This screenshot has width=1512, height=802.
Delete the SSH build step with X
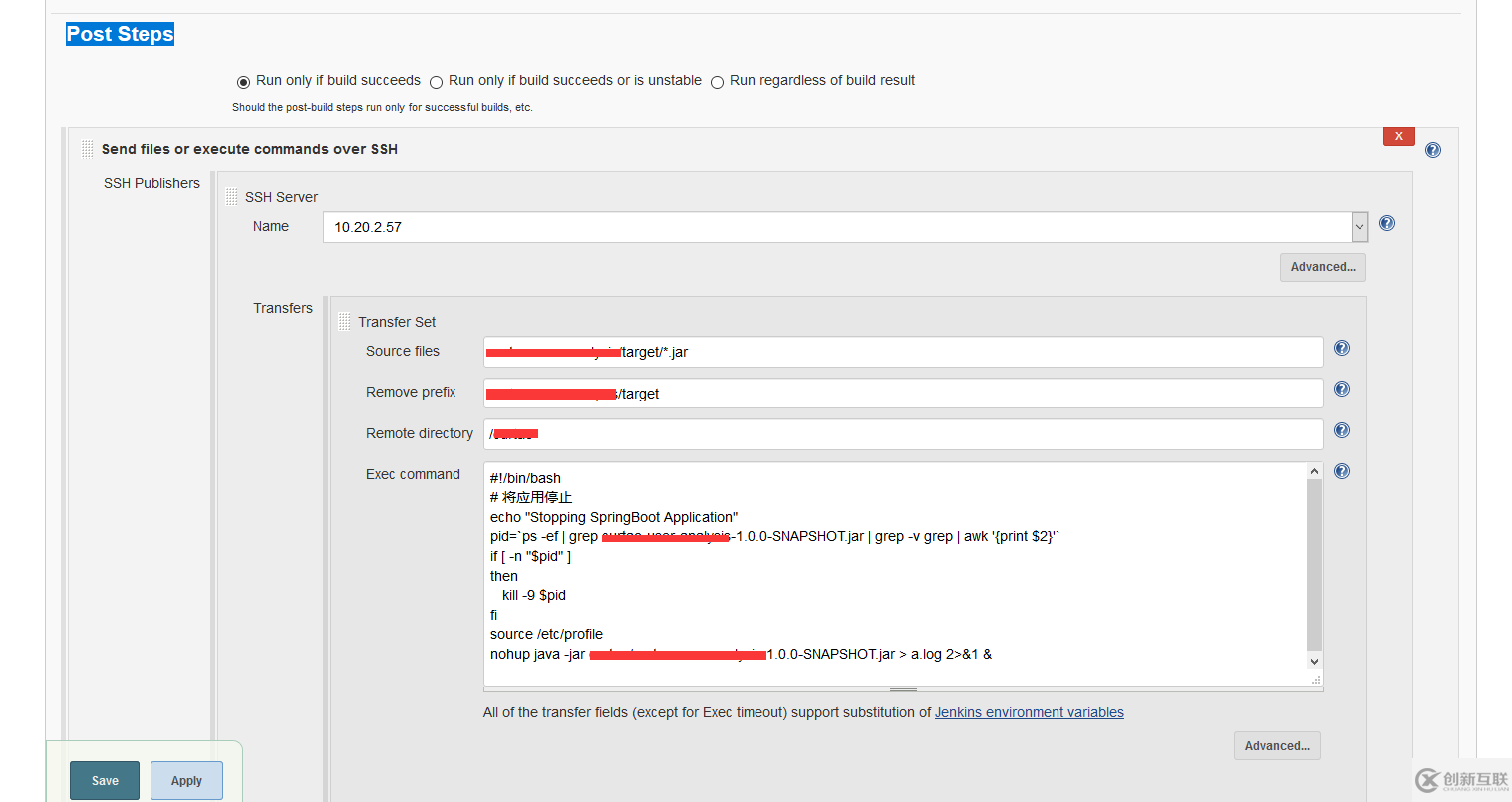click(1399, 136)
